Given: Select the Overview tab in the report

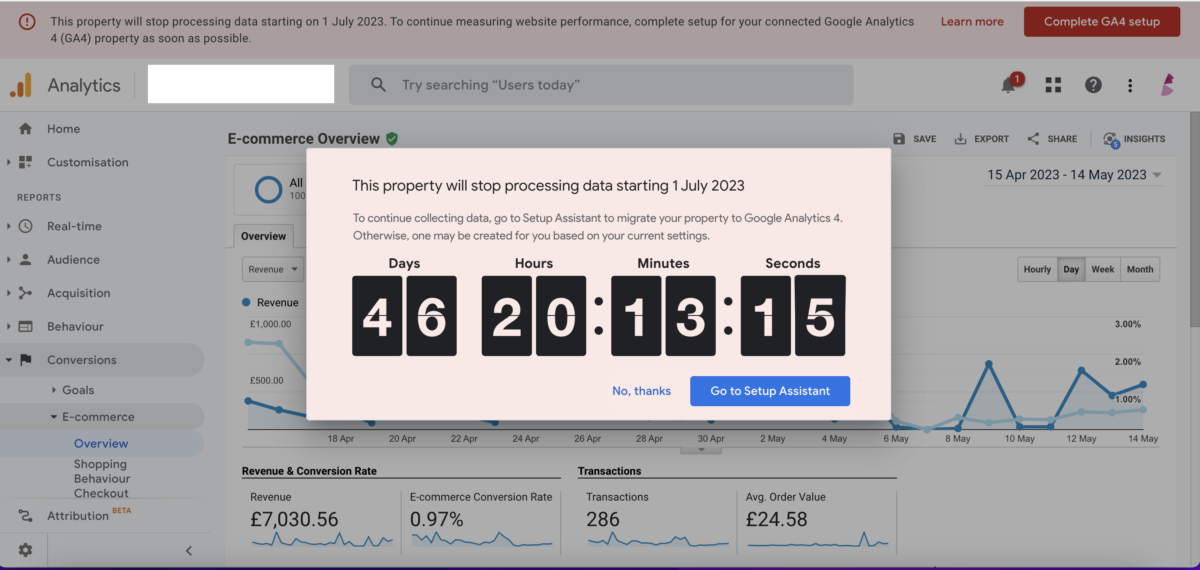Looking at the screenshot, I should point(264,237).
